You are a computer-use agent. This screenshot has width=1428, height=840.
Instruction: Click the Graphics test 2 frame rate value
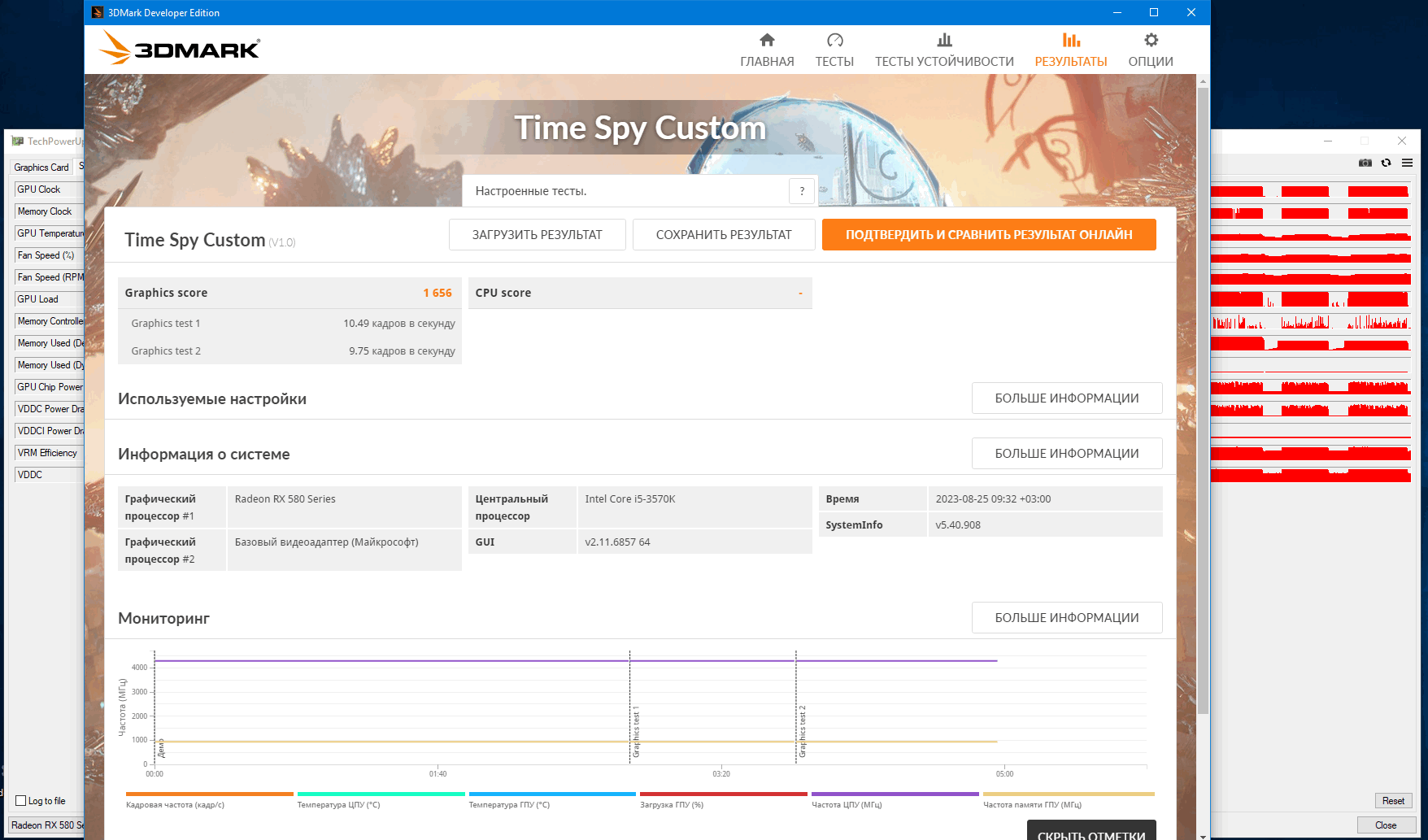click(402, 351)
